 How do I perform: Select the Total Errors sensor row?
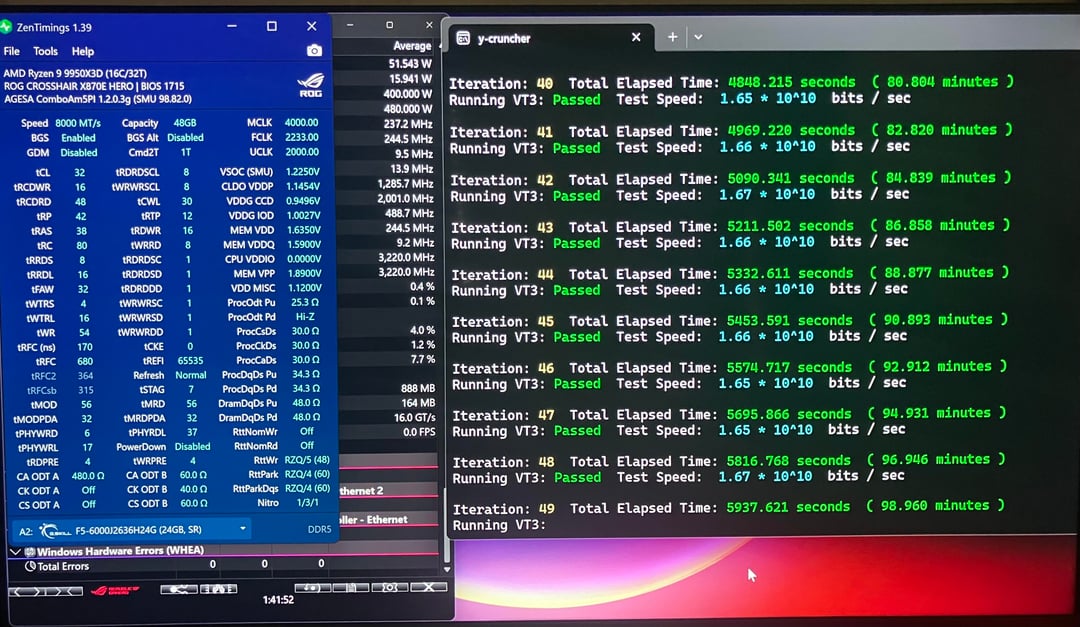[x=222, y=566]
